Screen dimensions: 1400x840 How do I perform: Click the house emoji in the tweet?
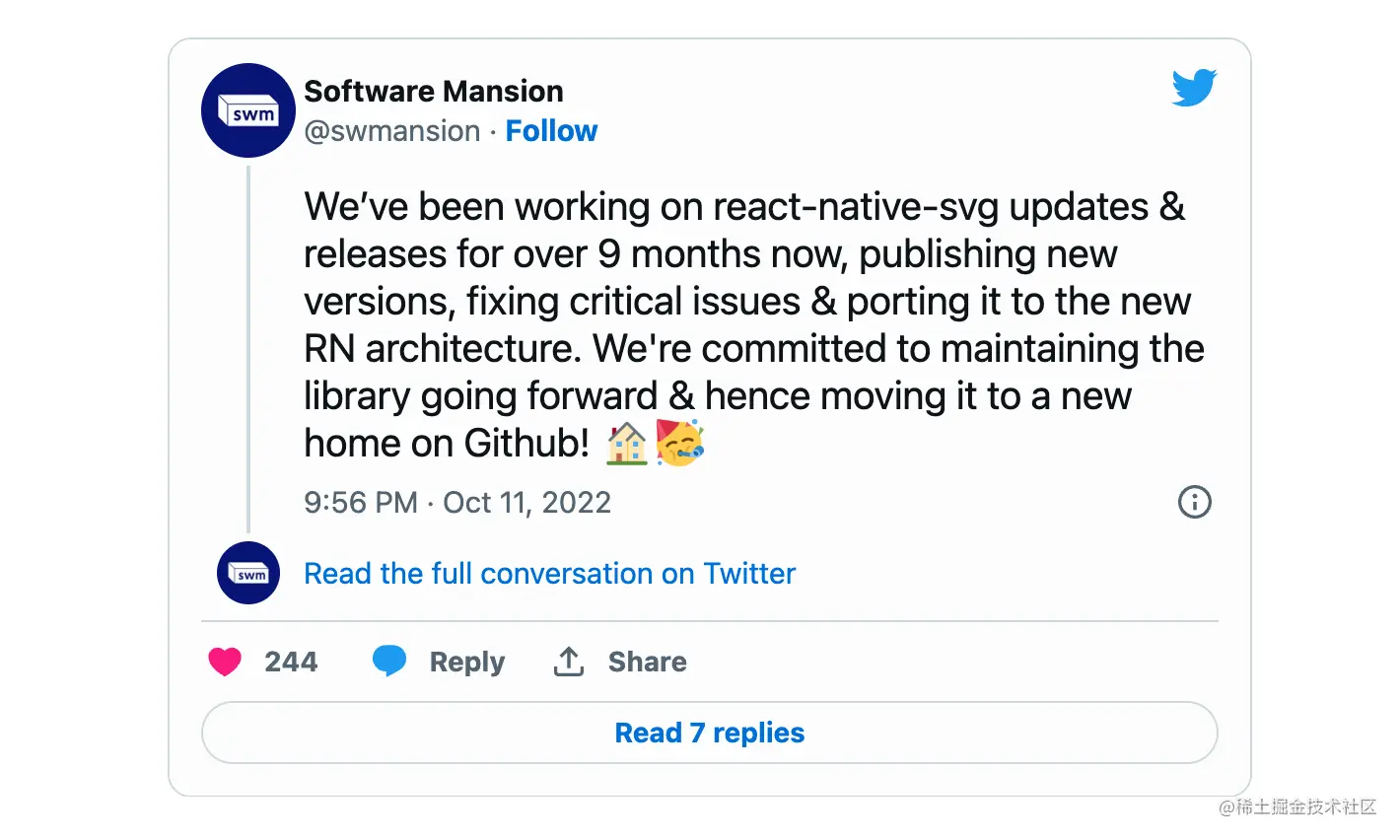[627, 444]
